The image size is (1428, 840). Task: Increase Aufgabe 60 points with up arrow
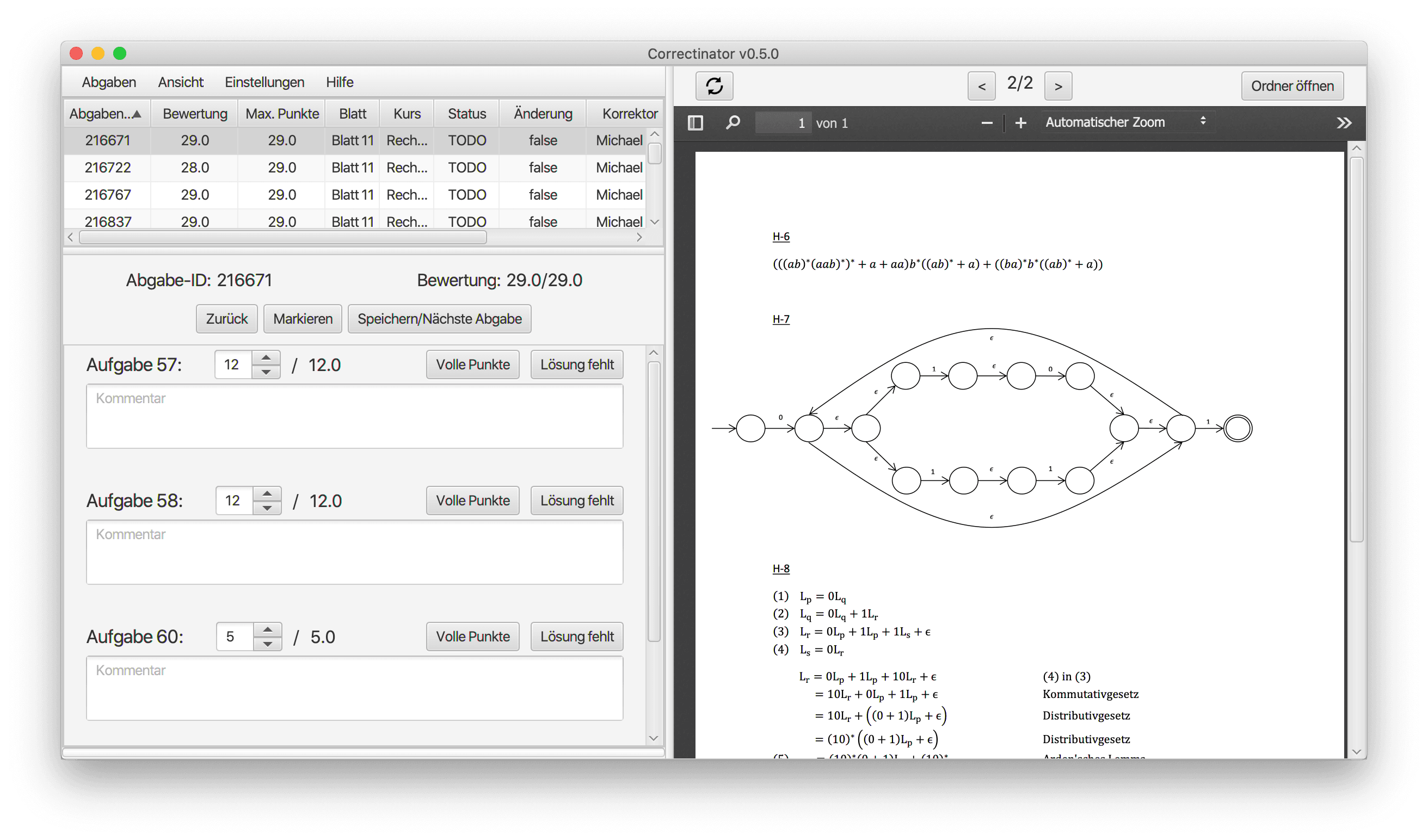tap(267, 630)
